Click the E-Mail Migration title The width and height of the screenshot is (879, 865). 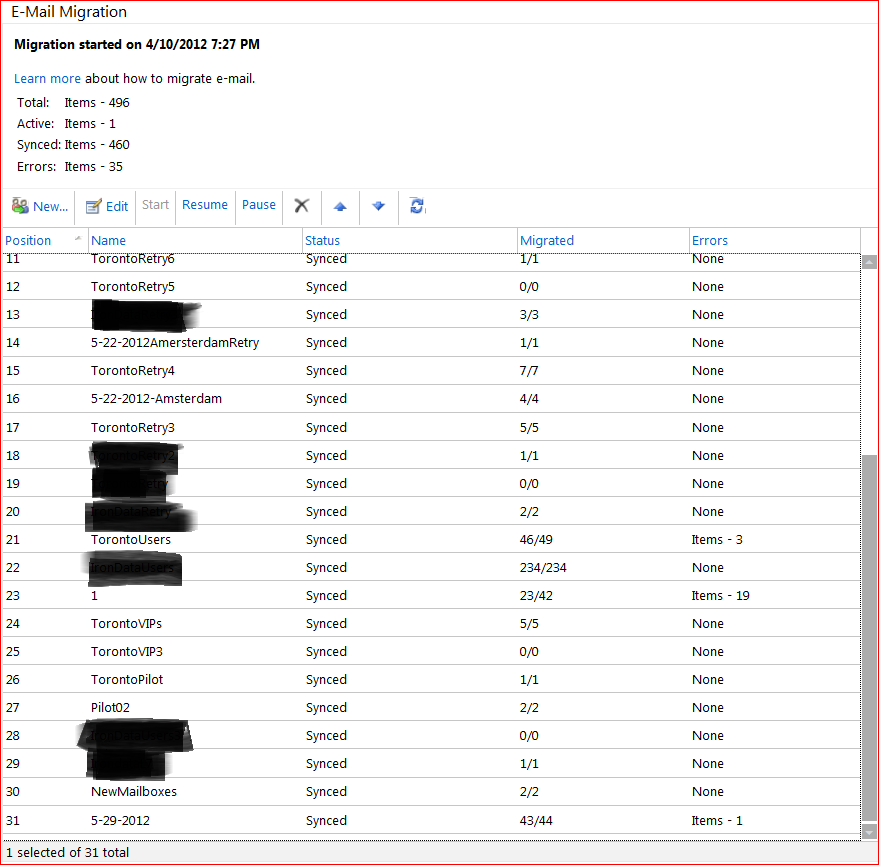(x=69, y=12)
